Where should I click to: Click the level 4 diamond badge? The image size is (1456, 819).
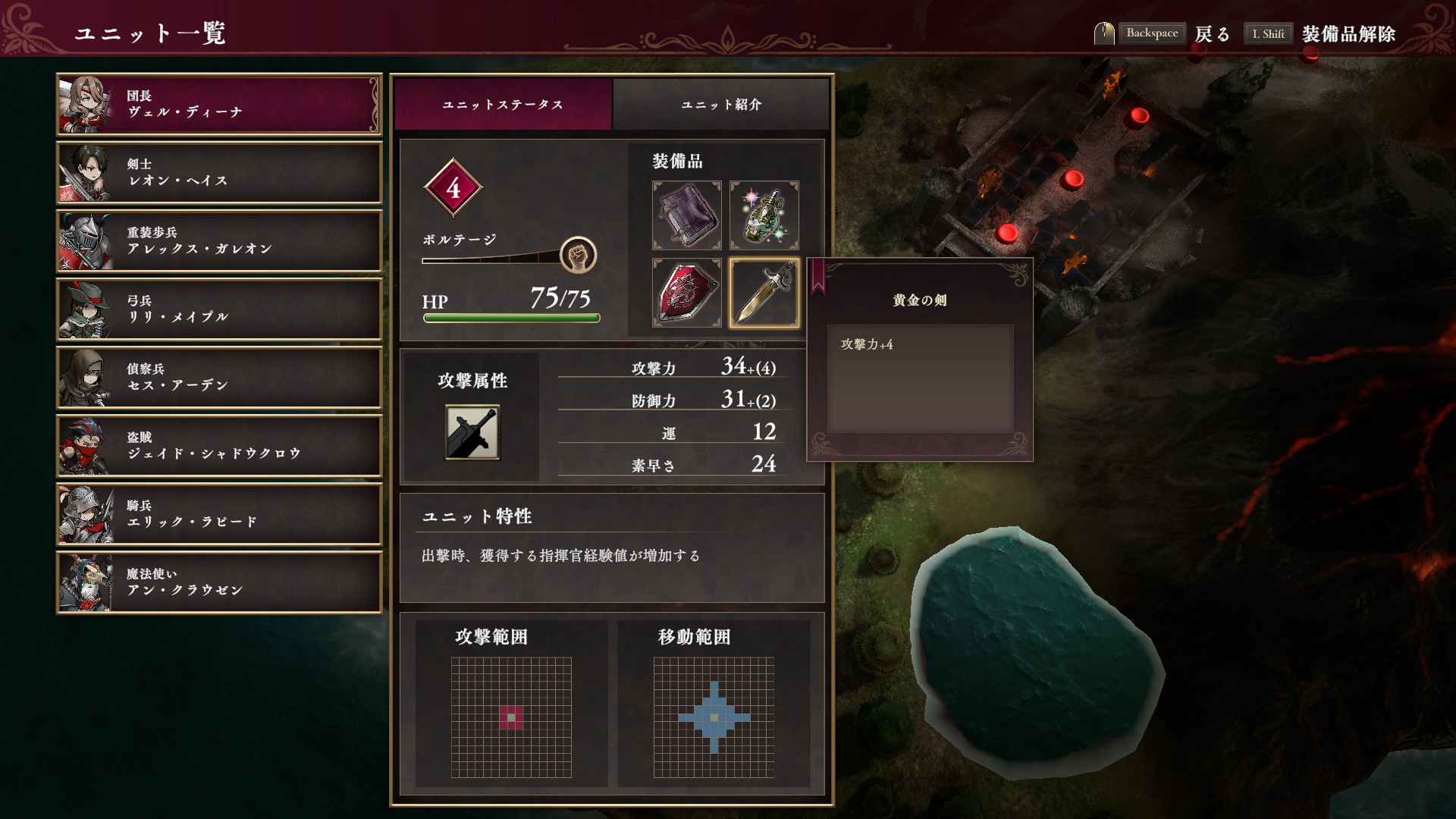click(x=453, y=187)
